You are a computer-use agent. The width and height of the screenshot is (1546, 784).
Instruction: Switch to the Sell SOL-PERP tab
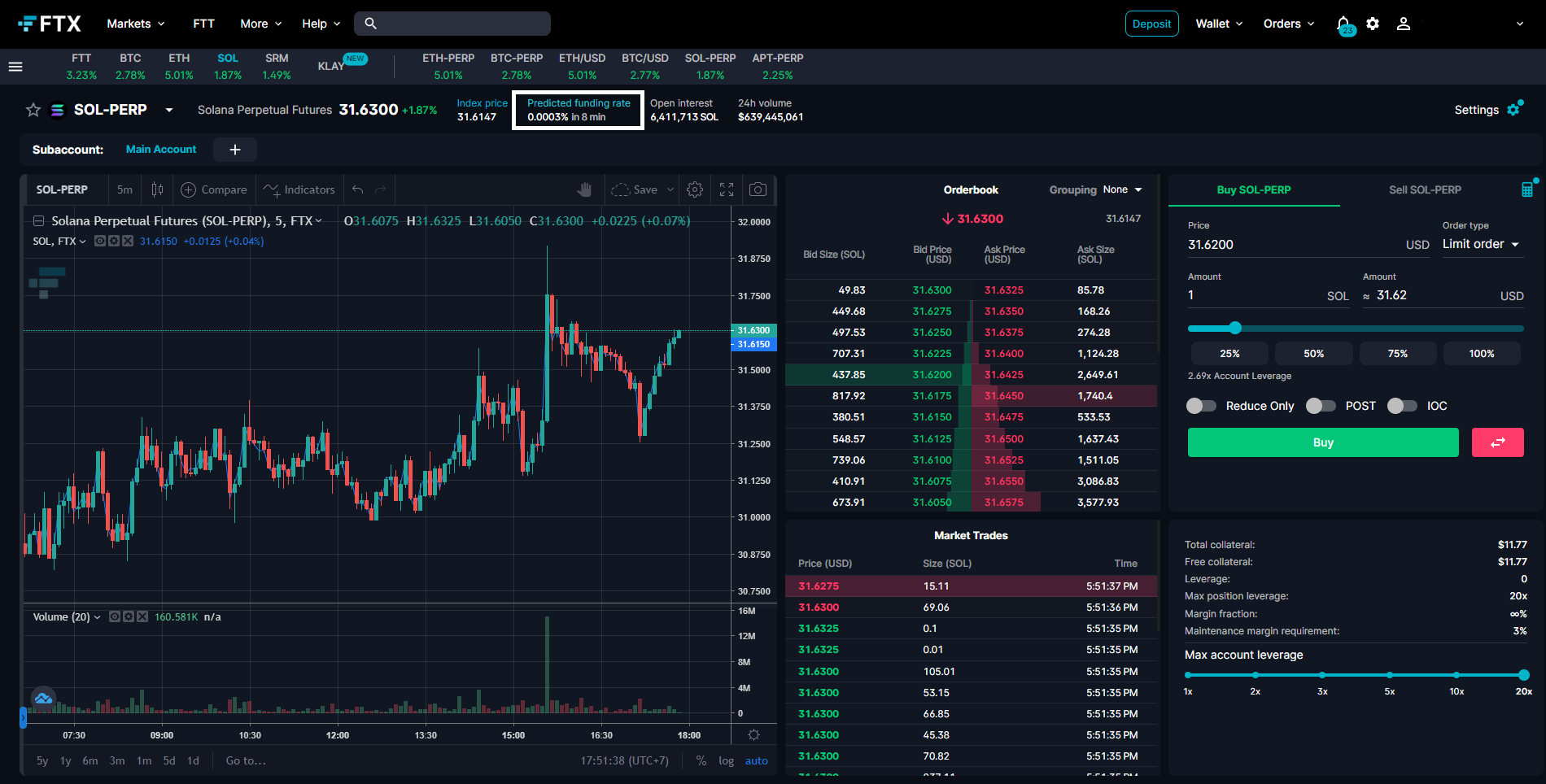coord(1425,189)
